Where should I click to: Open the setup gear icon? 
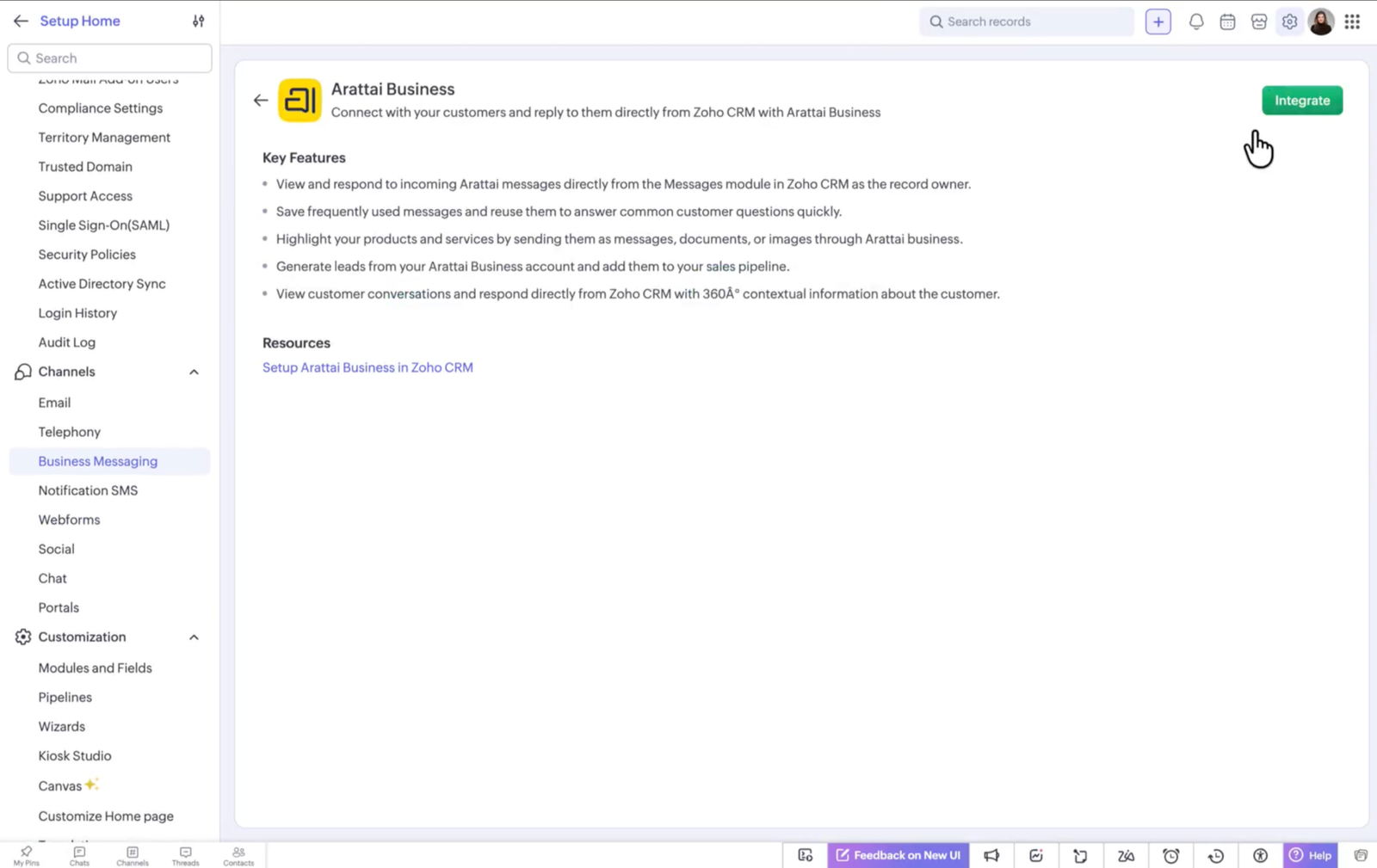(x=1289, y=22)
